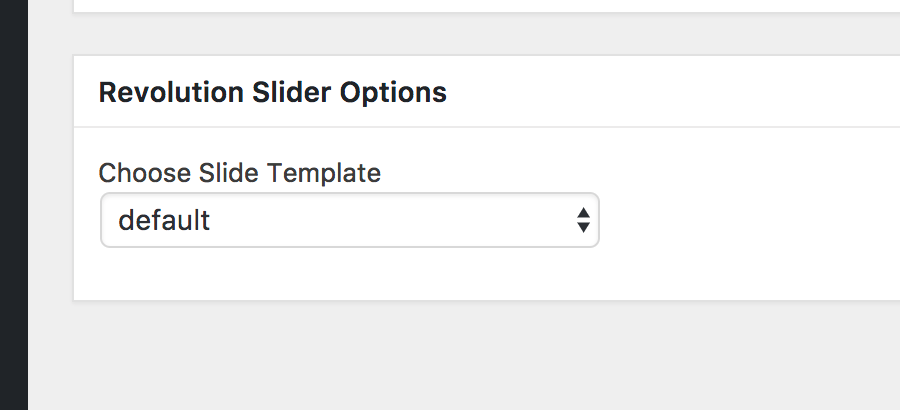
Task: Click the 'Revolution Slider Options' title text
Action: tap(272, 93)
